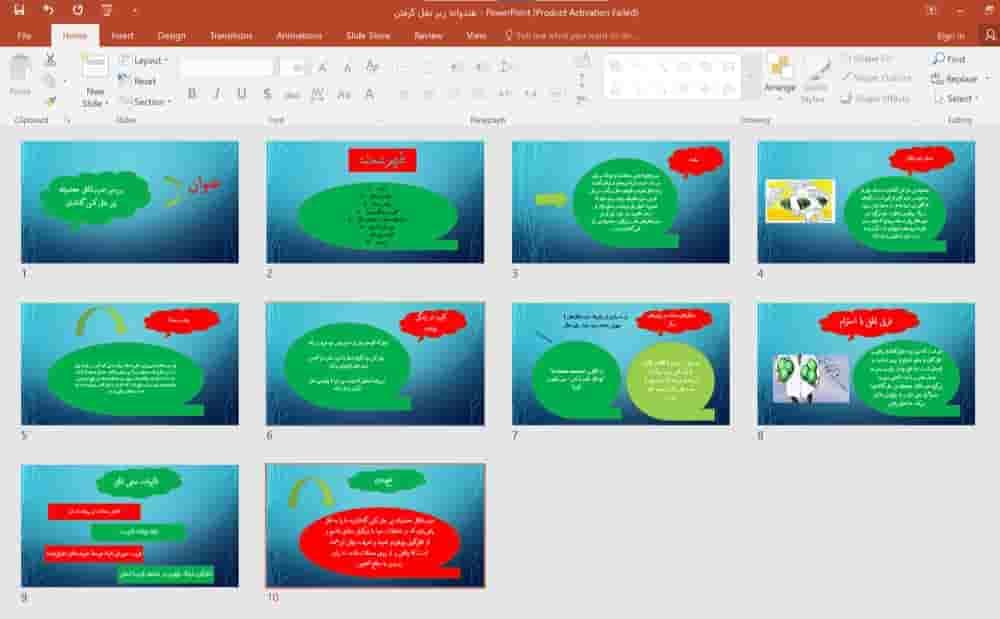Pick the Font Color A swatch
This screenshot has height=619, width=1000.
coord(369,95)
